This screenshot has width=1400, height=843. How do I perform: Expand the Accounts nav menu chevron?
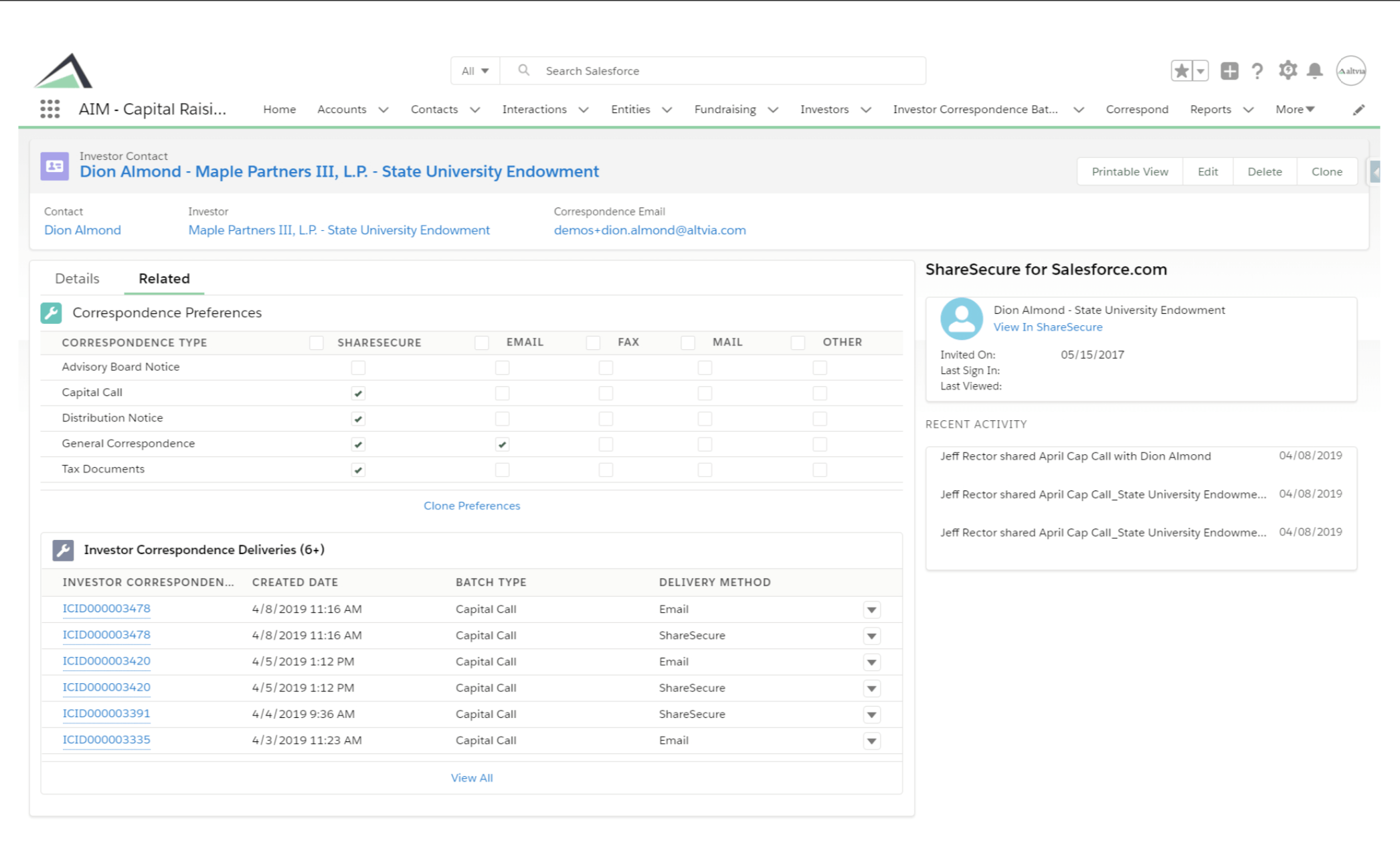click(x=383, y=110)
